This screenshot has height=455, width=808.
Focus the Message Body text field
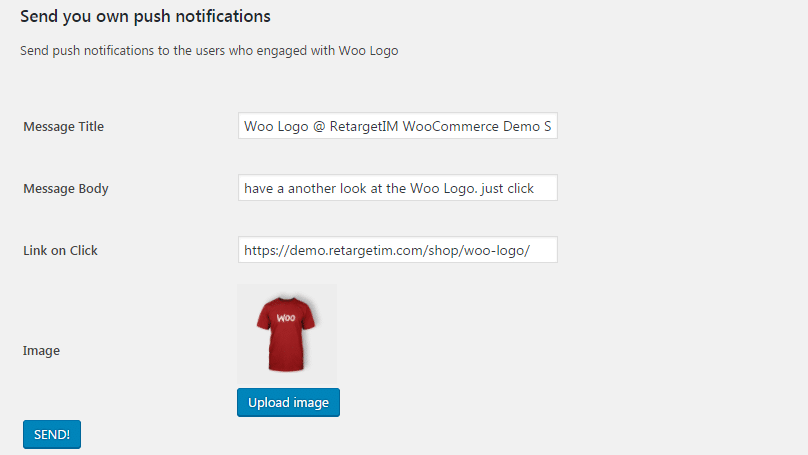coord(397,188)
